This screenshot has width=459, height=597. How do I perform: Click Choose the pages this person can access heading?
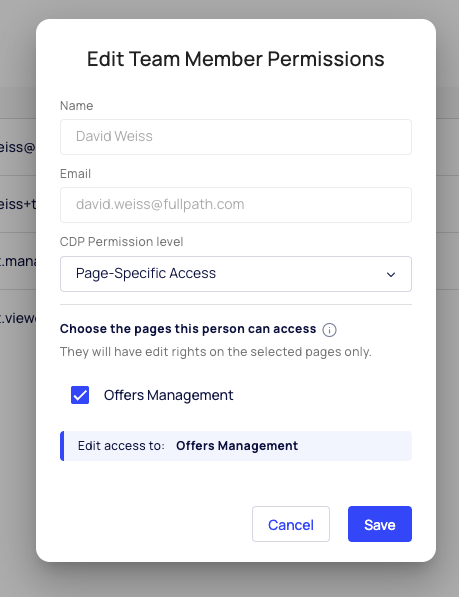click(x=188, y=329)
